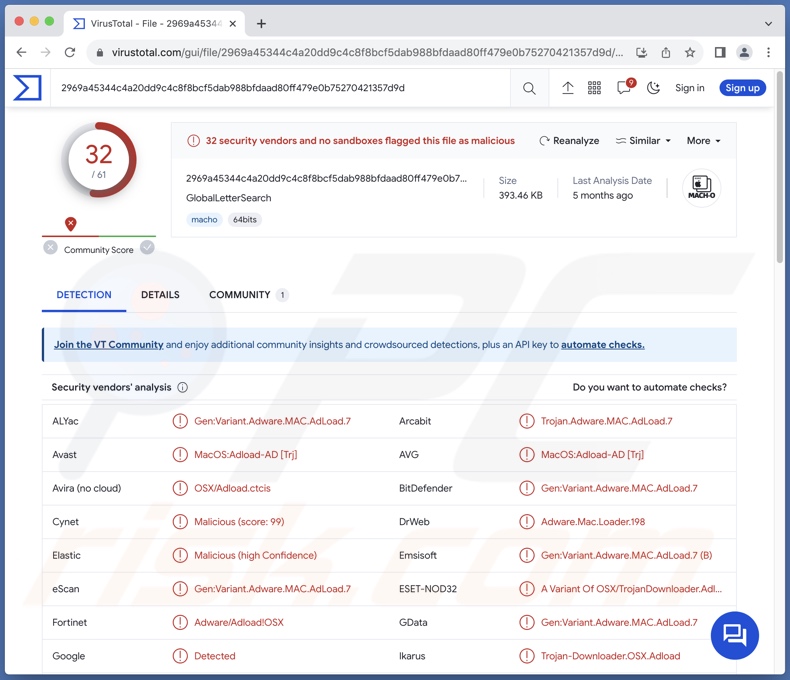Click the 64bits tag
The width and height of the screenshot is (790, 680).
[245, 220]
